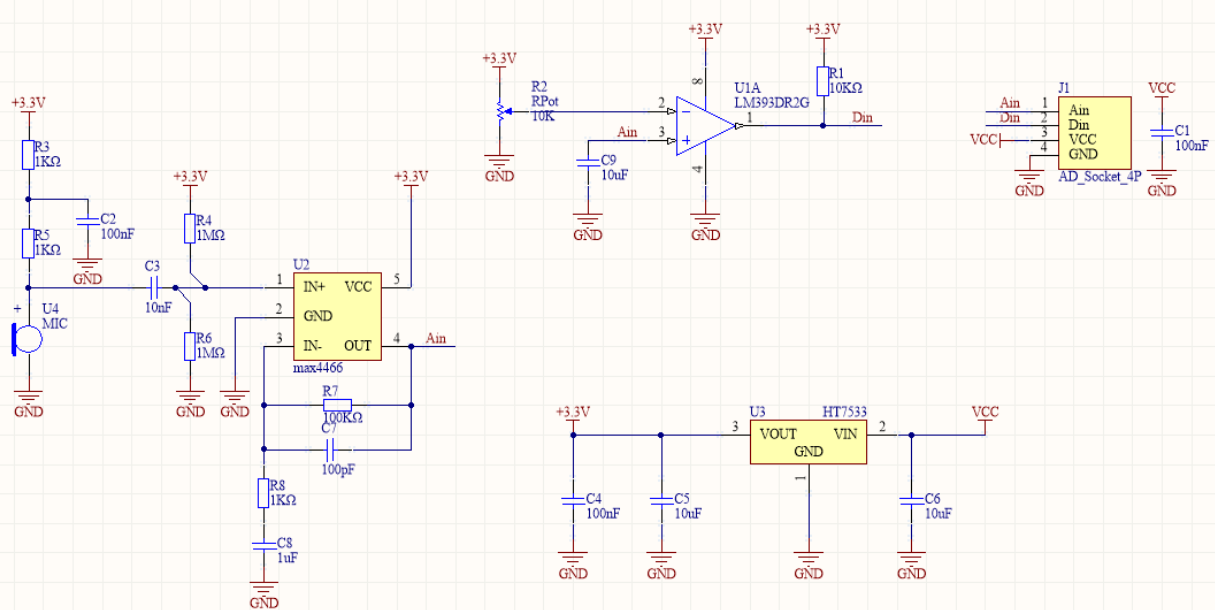This screenshot has width=1215, height=610.
Task: Click the R1 10KΩ pull-up resistor
Action: (823, 81)
